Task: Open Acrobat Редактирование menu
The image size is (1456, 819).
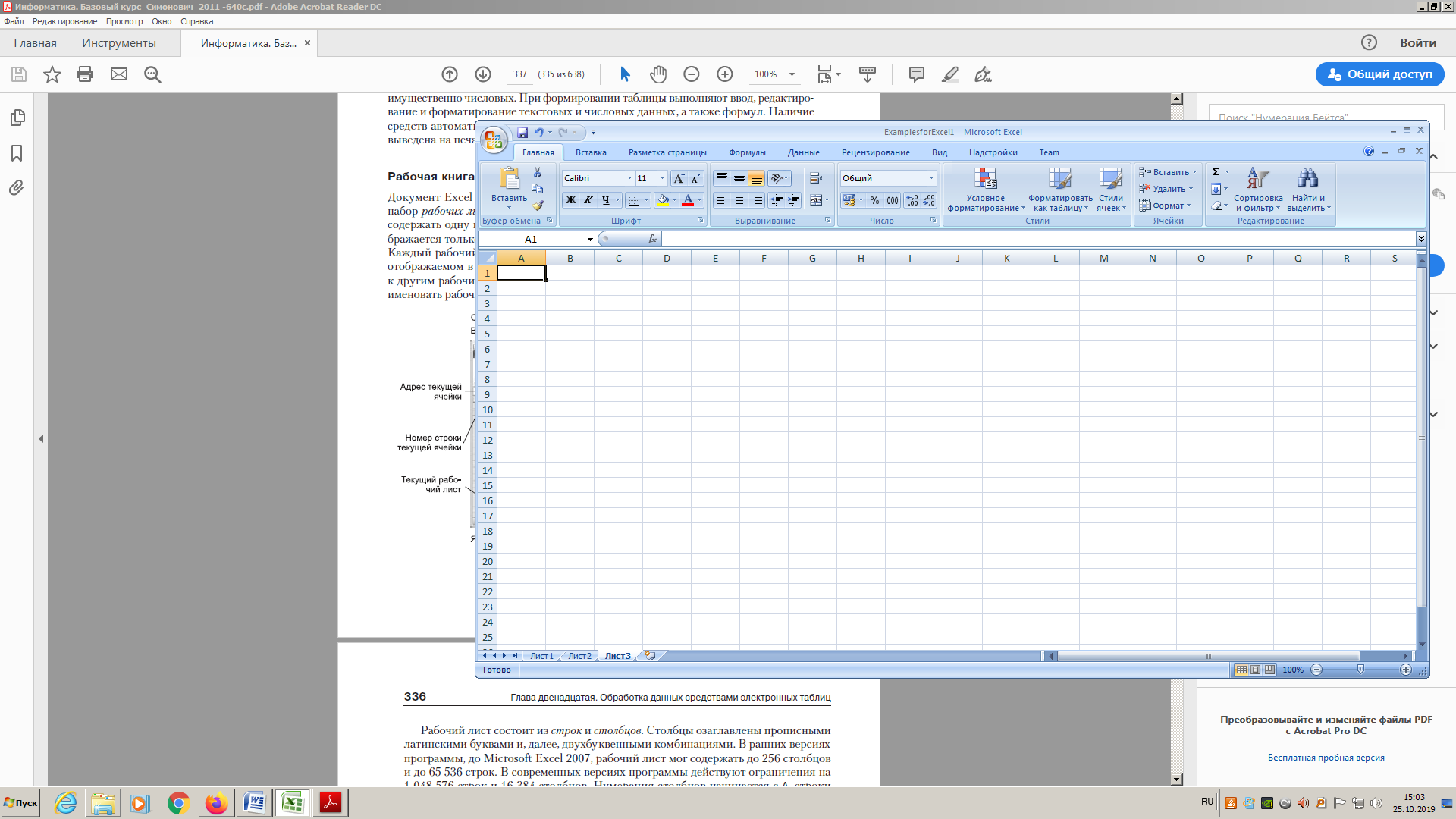Action: 64,21
